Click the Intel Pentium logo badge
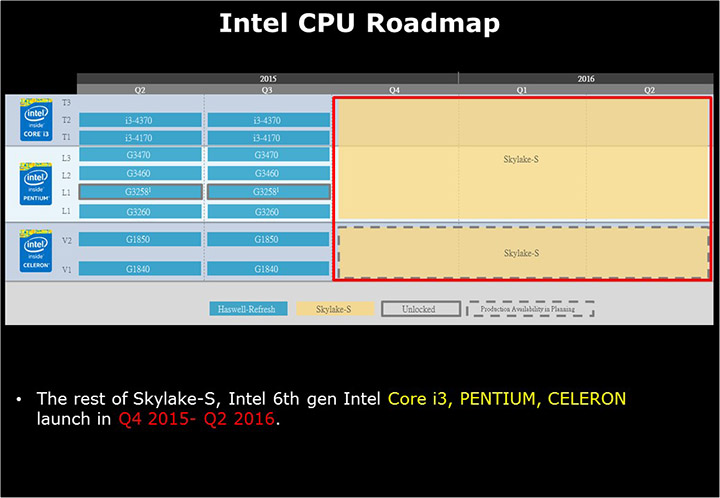 tap(36, 184)
